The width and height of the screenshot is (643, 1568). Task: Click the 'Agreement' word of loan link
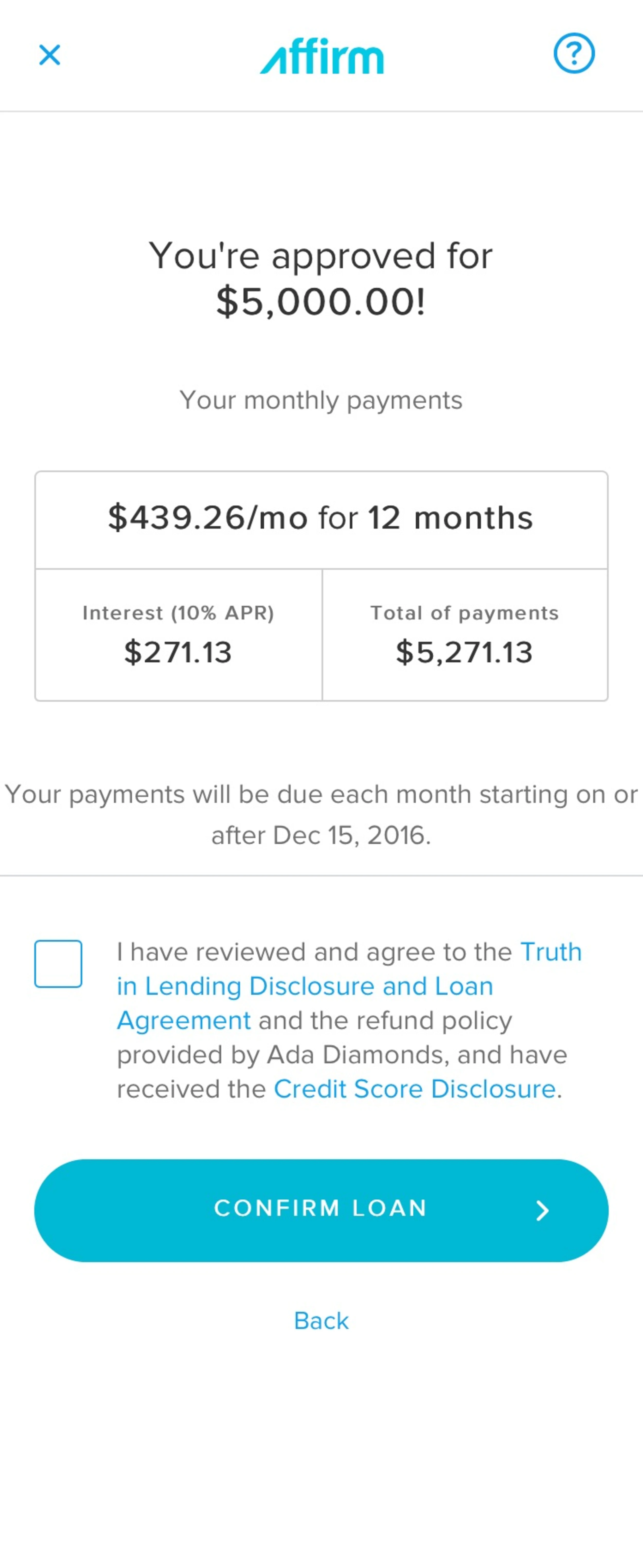[184, 1021]
